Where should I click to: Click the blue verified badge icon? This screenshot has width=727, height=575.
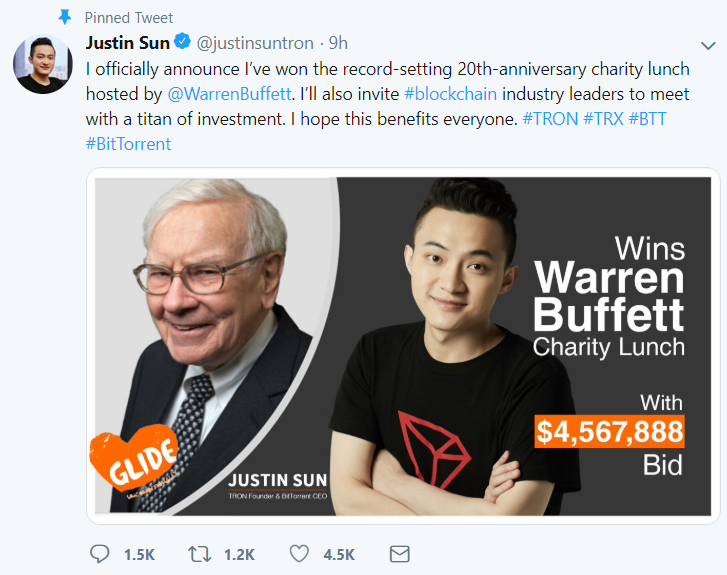(182, 42)
